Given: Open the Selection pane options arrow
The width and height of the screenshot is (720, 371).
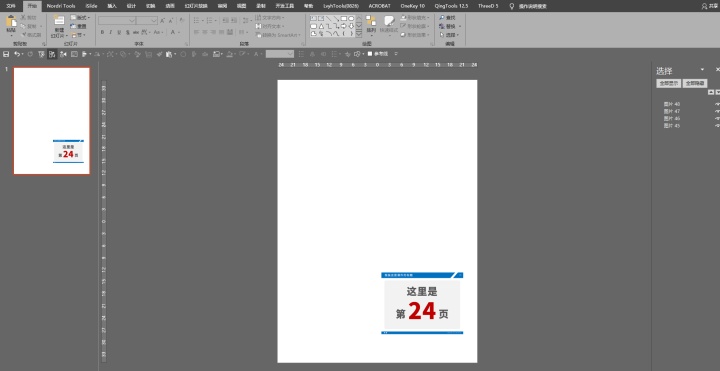Looking at the screenshot, I should (702, 69).
